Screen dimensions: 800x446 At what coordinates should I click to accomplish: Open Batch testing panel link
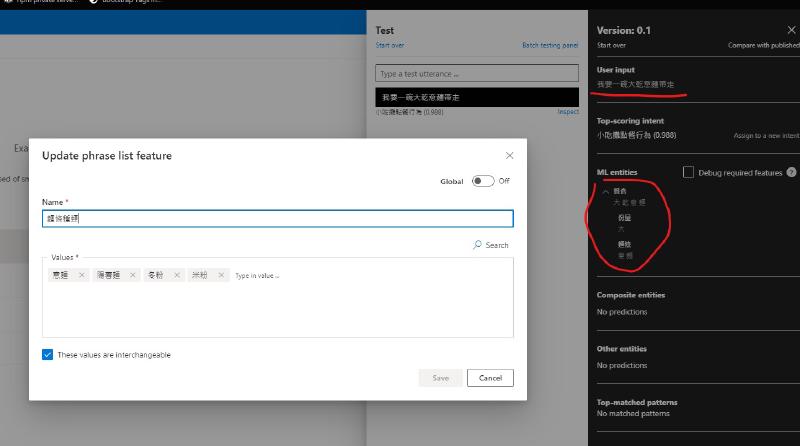(x=549, y=45)
